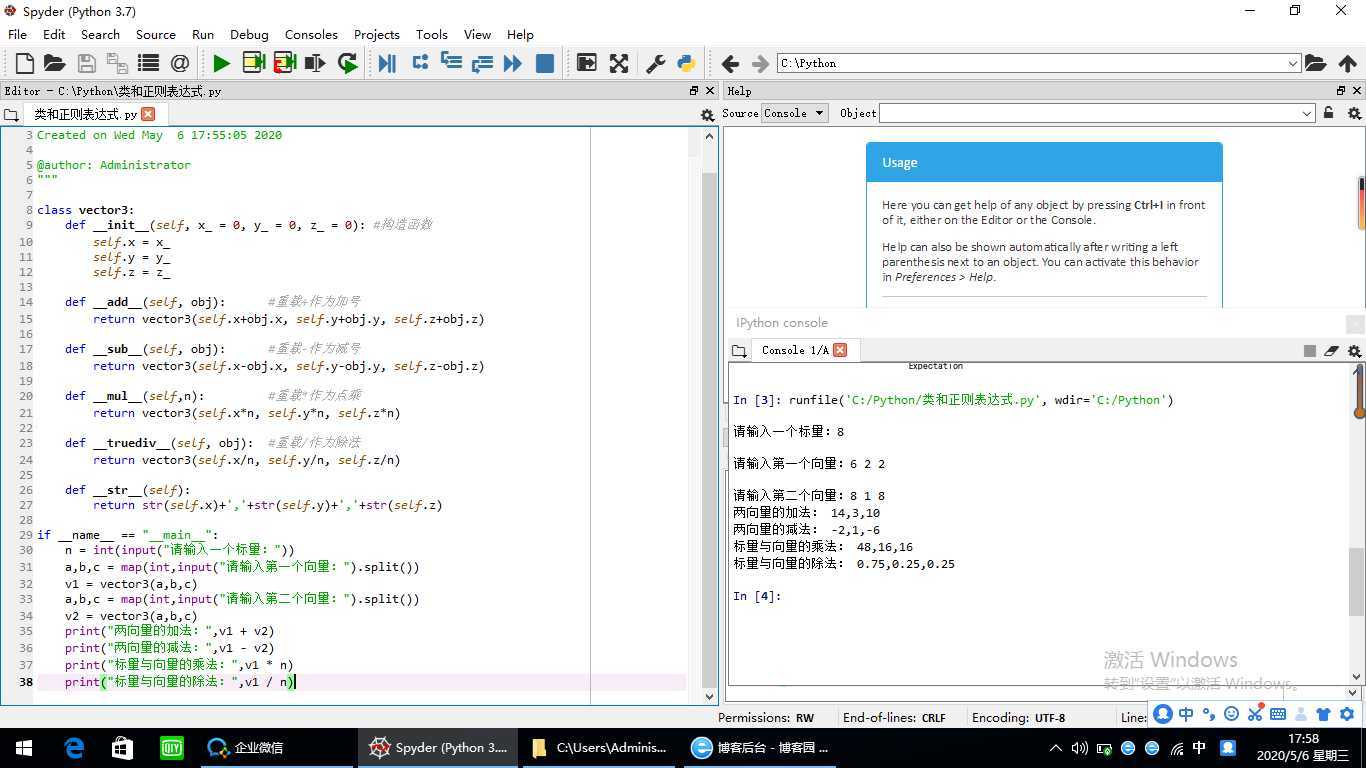Browse console tabs folder icon
This screenshot has height=768, width=1366.
pos(739,351)
